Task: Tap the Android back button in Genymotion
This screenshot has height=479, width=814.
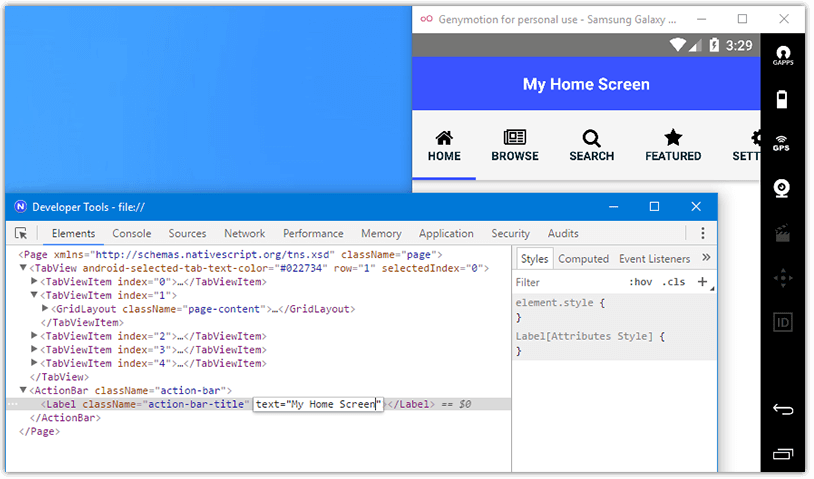Action: (782, 409)
